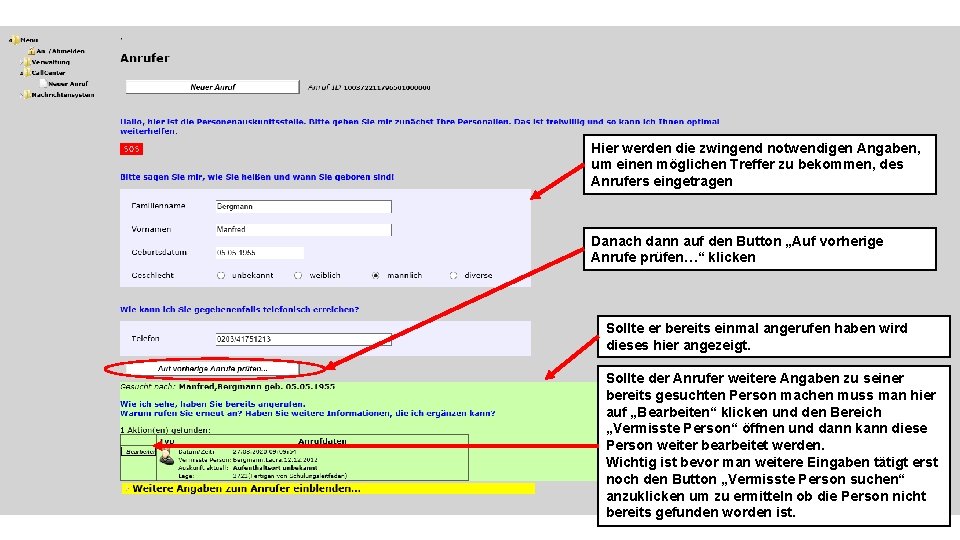Click the Nachrichtensystem folder icon
The height and width of the screenshot is (540, 960).
pos(27,95)
